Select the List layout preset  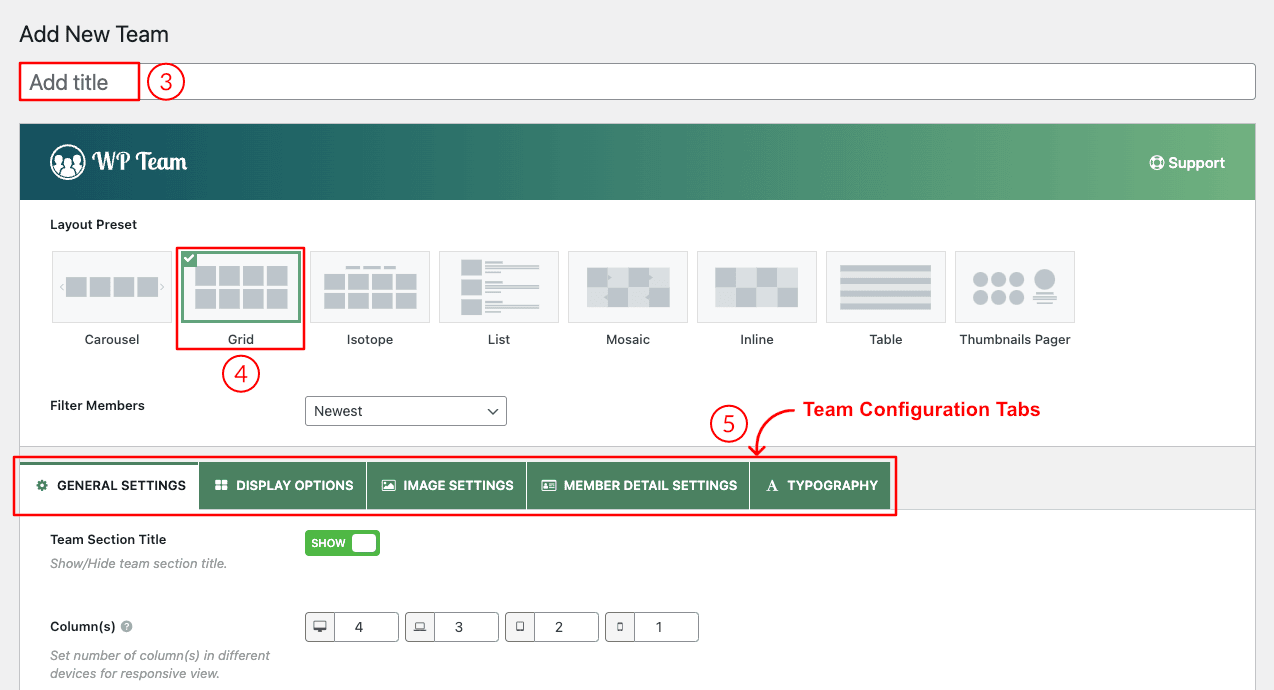point(498,287)
